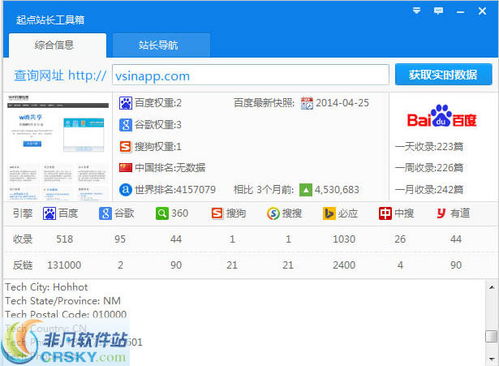The image size is (499, 366).
Task: Open the feedback message icon in title bar
Action: click(x=438, y=11)
